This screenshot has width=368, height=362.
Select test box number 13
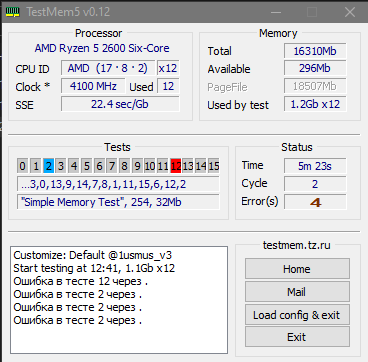point(188,166)
